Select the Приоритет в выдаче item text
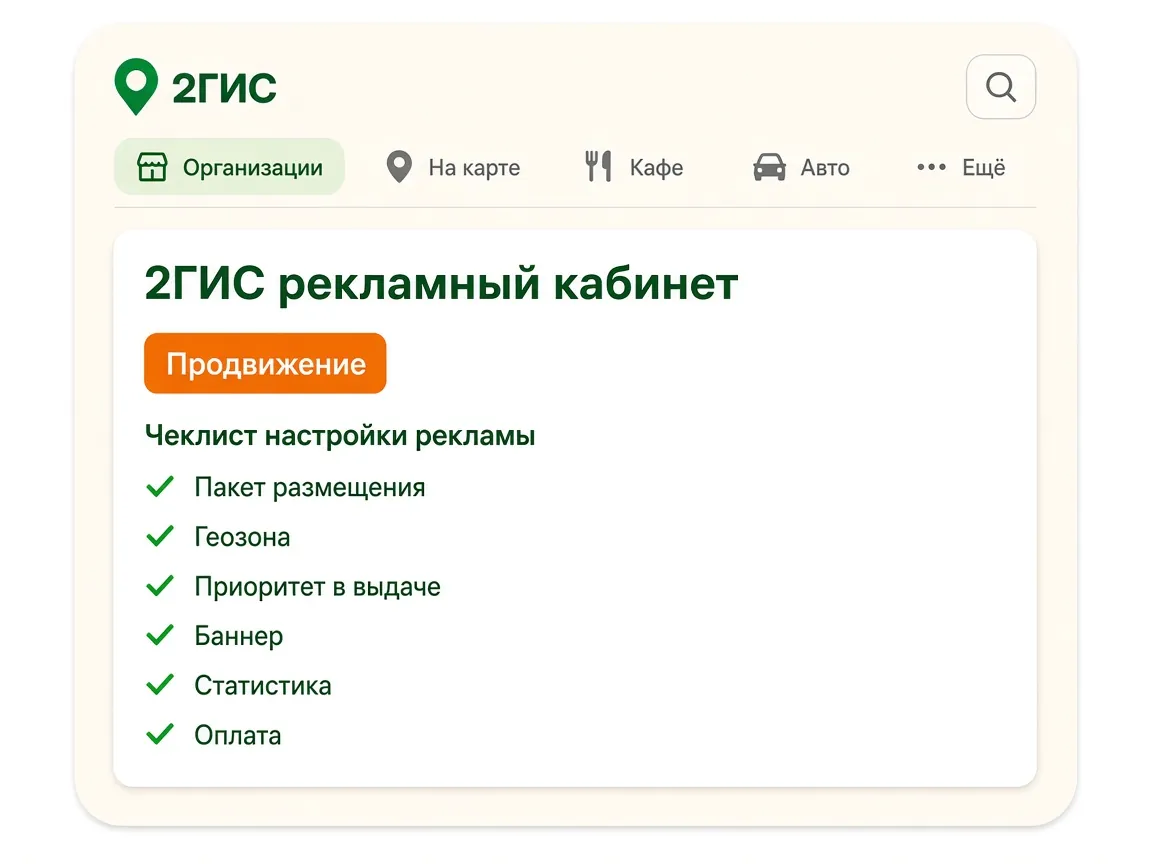 coord(317,587)
